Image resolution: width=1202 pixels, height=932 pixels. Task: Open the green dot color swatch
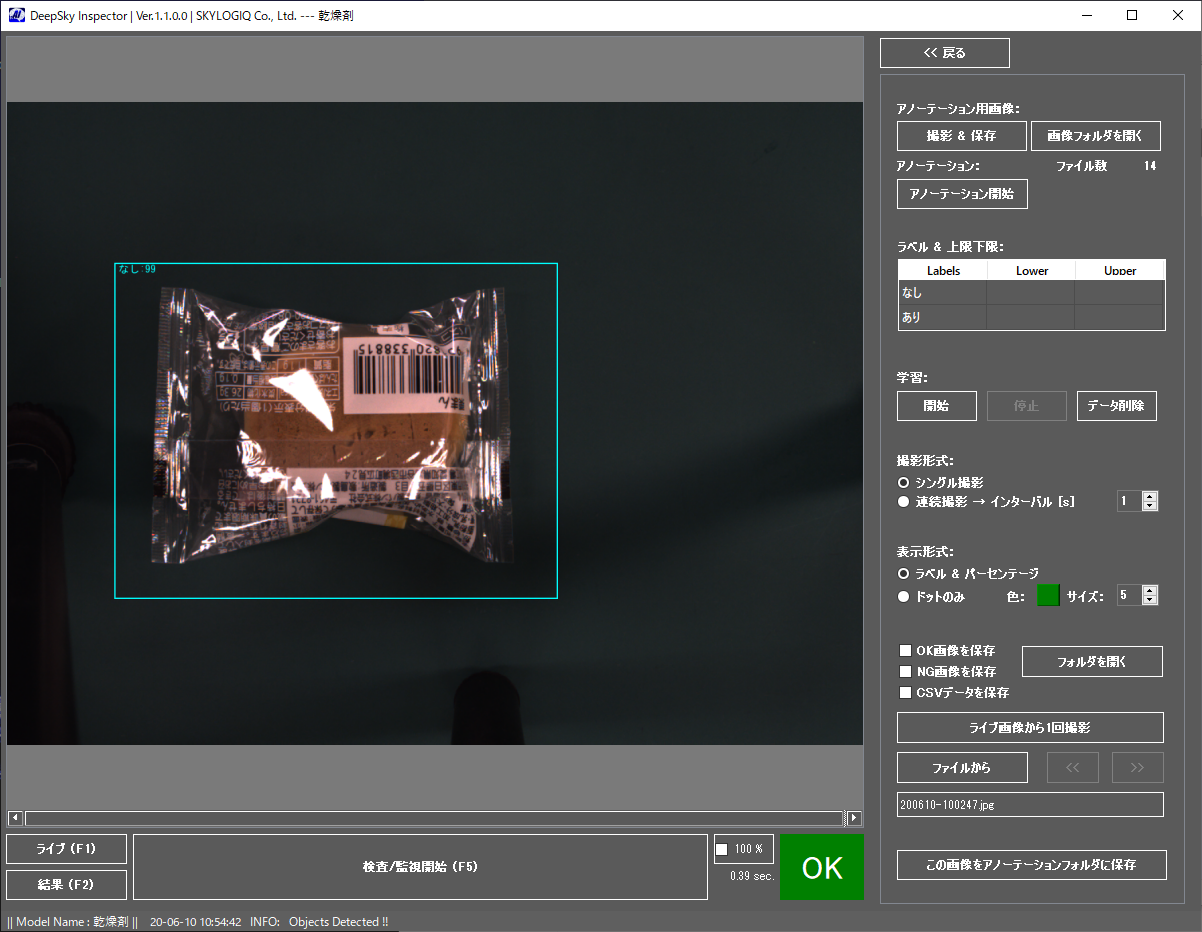pos(1048,596)
